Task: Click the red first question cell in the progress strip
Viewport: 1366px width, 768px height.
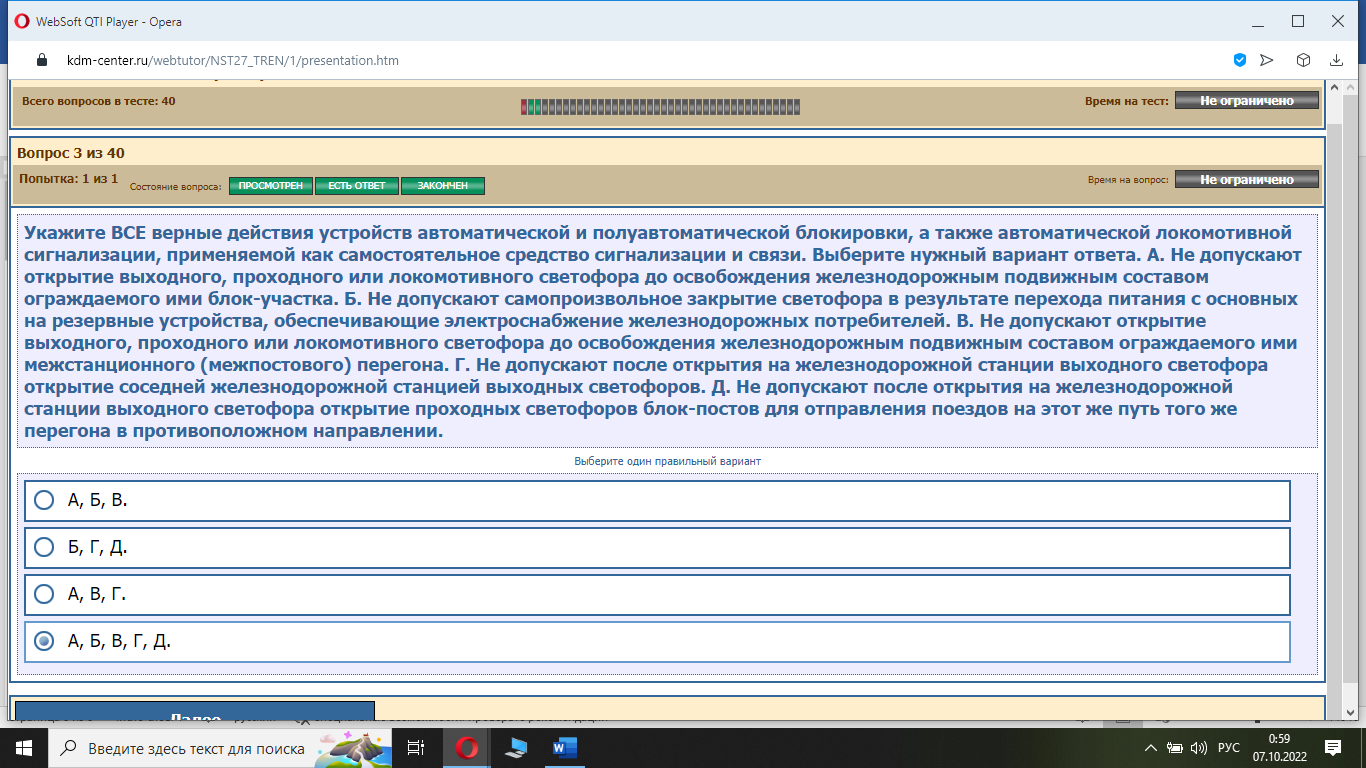Action: click(524, 107)
